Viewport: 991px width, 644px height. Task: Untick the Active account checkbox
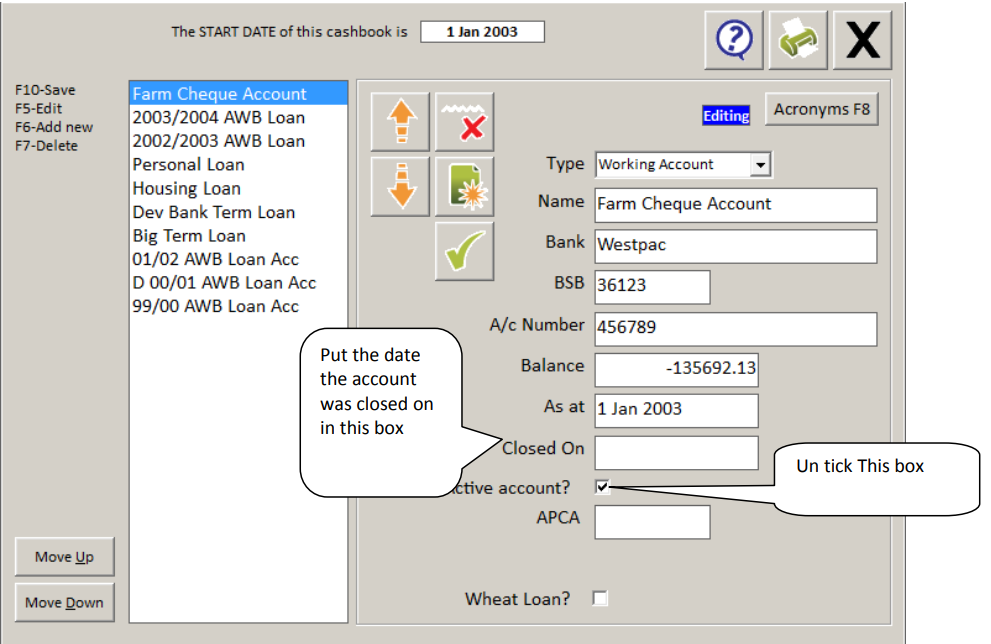coord(602,487)
